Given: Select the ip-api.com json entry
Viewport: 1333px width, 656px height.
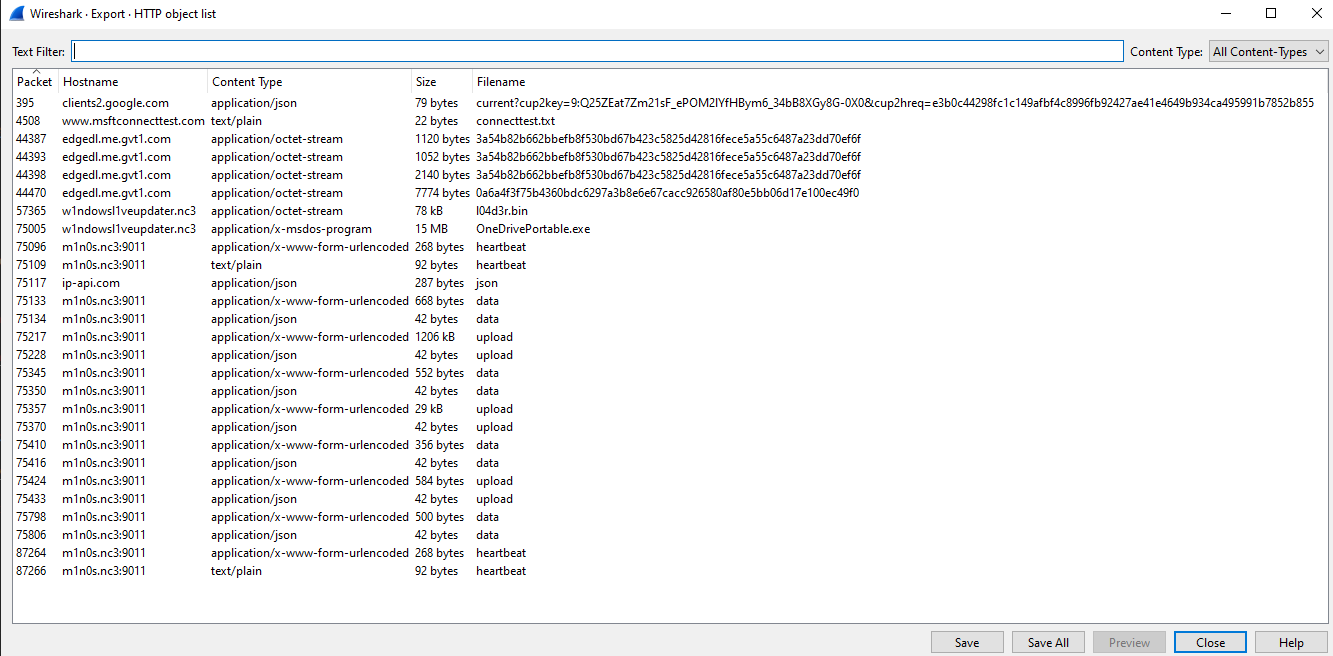Looking at the screenshot, I should click(300, 282).
